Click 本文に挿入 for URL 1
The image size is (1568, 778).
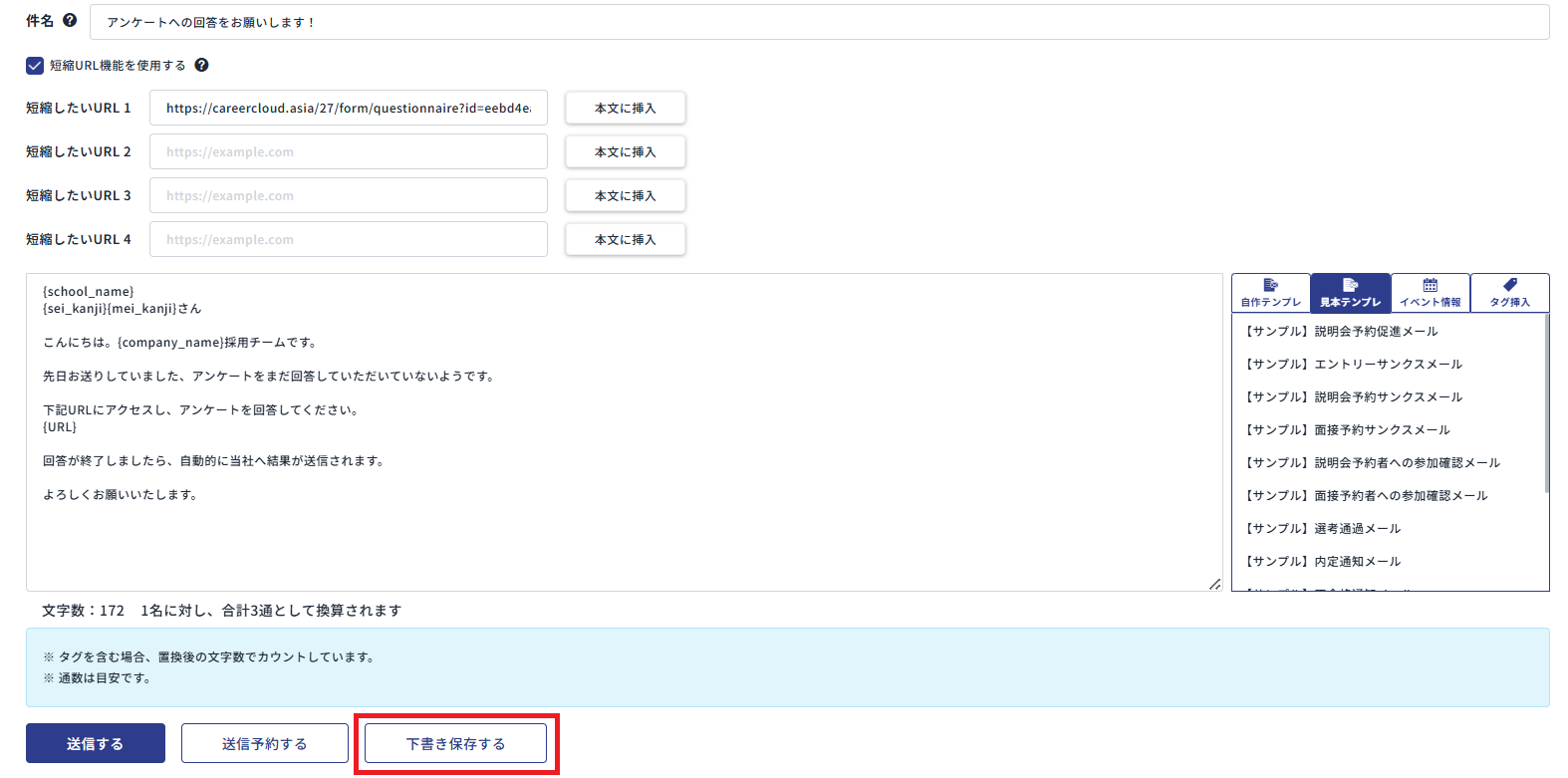point(625,109)
